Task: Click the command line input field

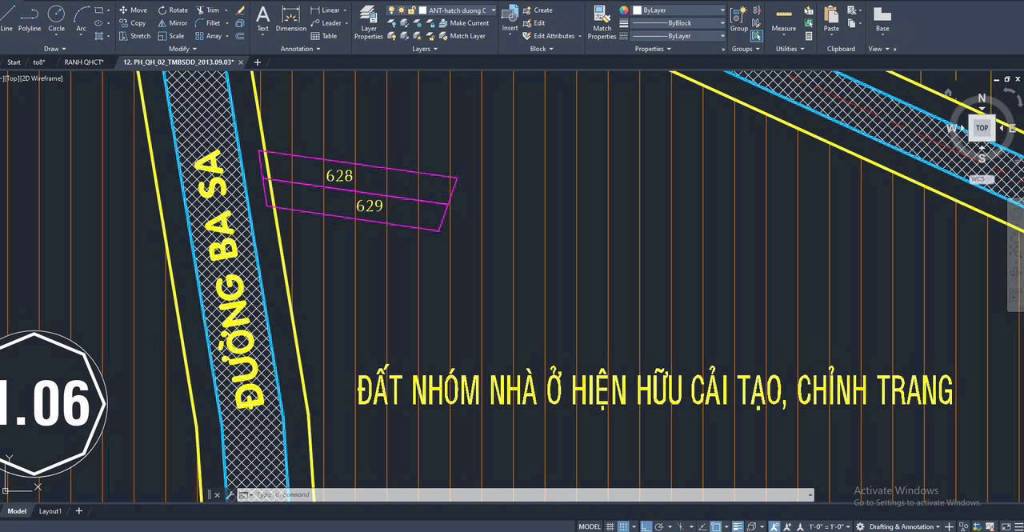Action: (x=520, y=495)
